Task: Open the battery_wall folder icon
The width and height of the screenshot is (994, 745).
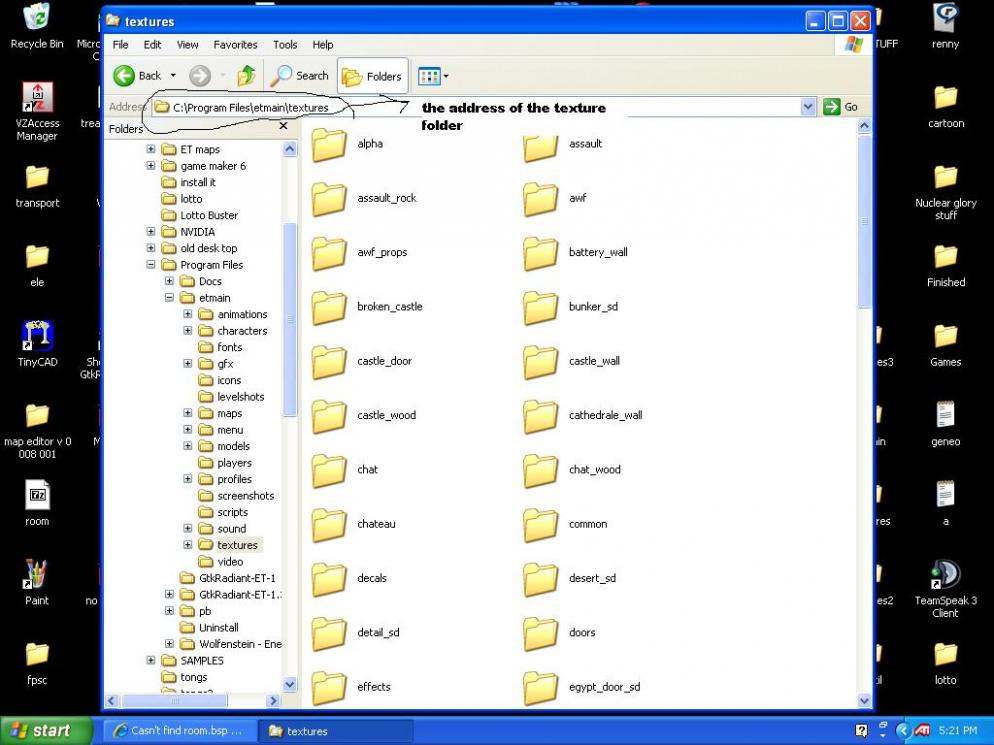Action: point(541,253)
